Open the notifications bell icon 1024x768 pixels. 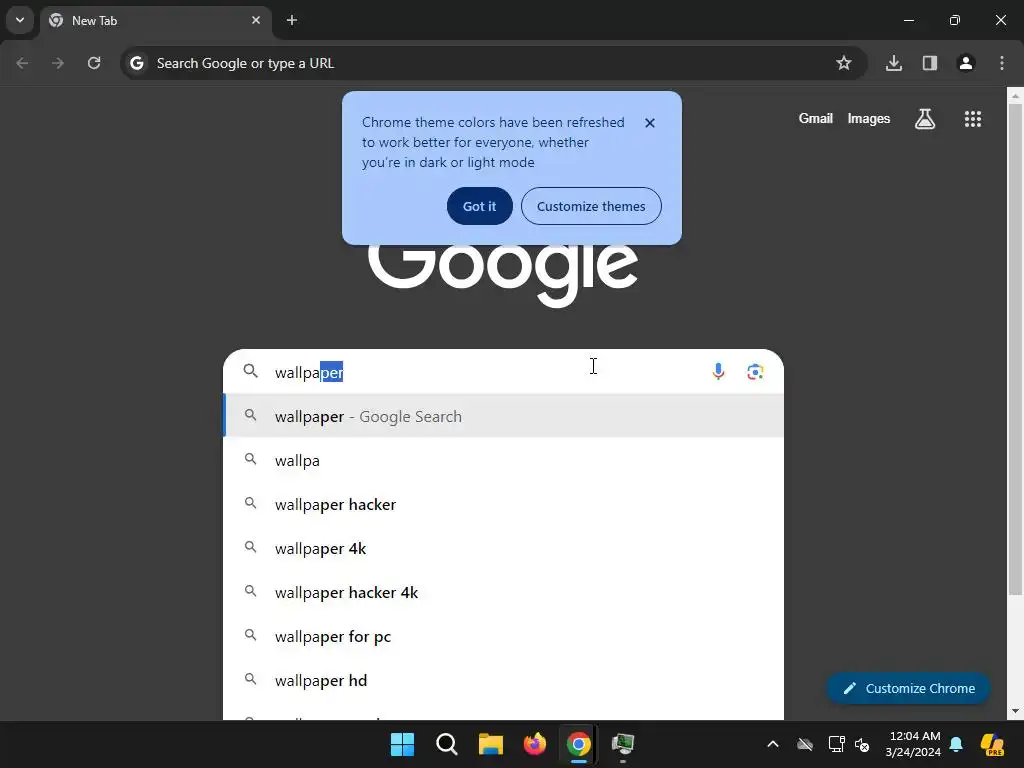coord(956,744)
